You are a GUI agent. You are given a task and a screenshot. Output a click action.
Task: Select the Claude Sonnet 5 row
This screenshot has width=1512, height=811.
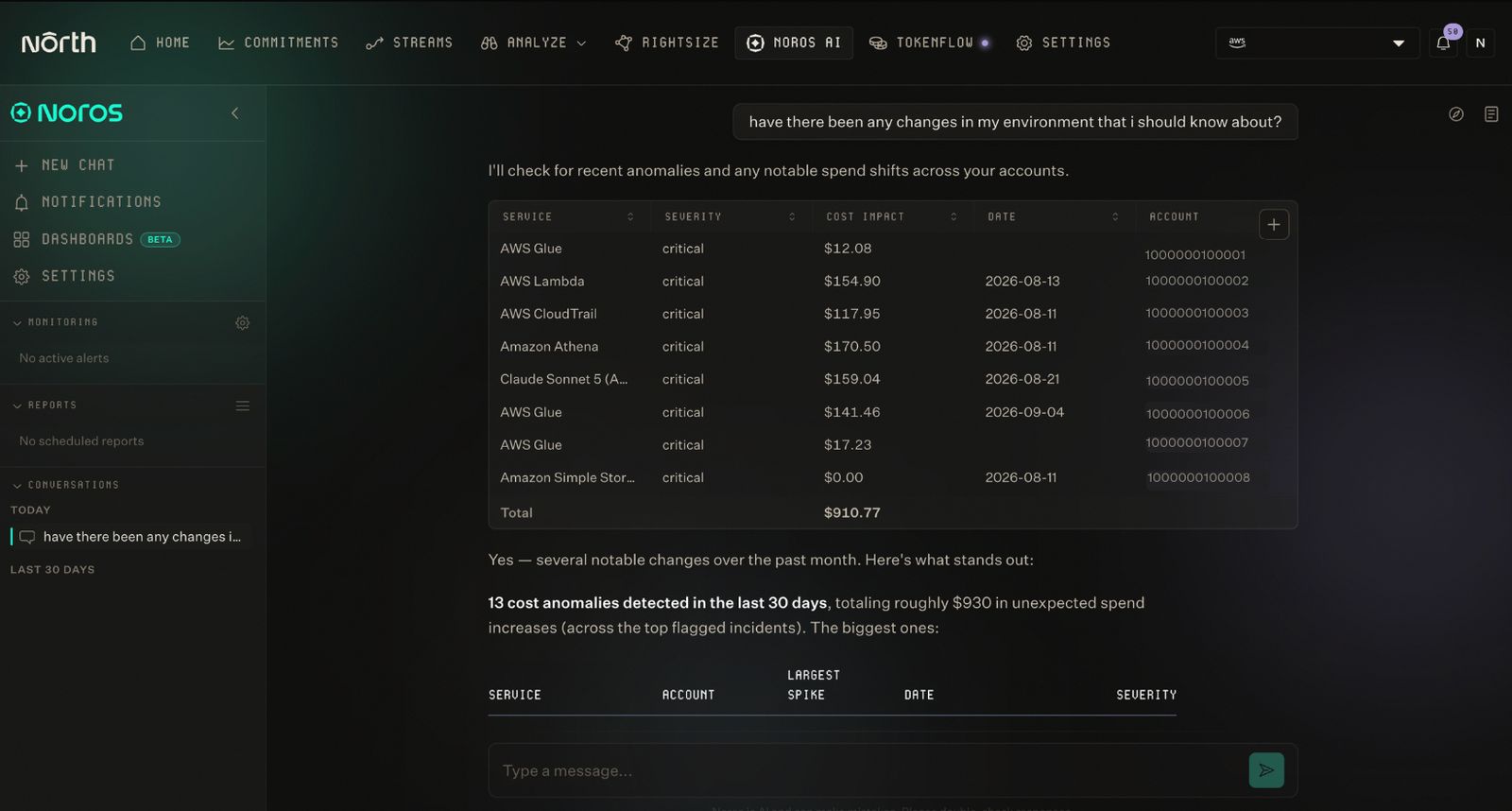point(892,379)
